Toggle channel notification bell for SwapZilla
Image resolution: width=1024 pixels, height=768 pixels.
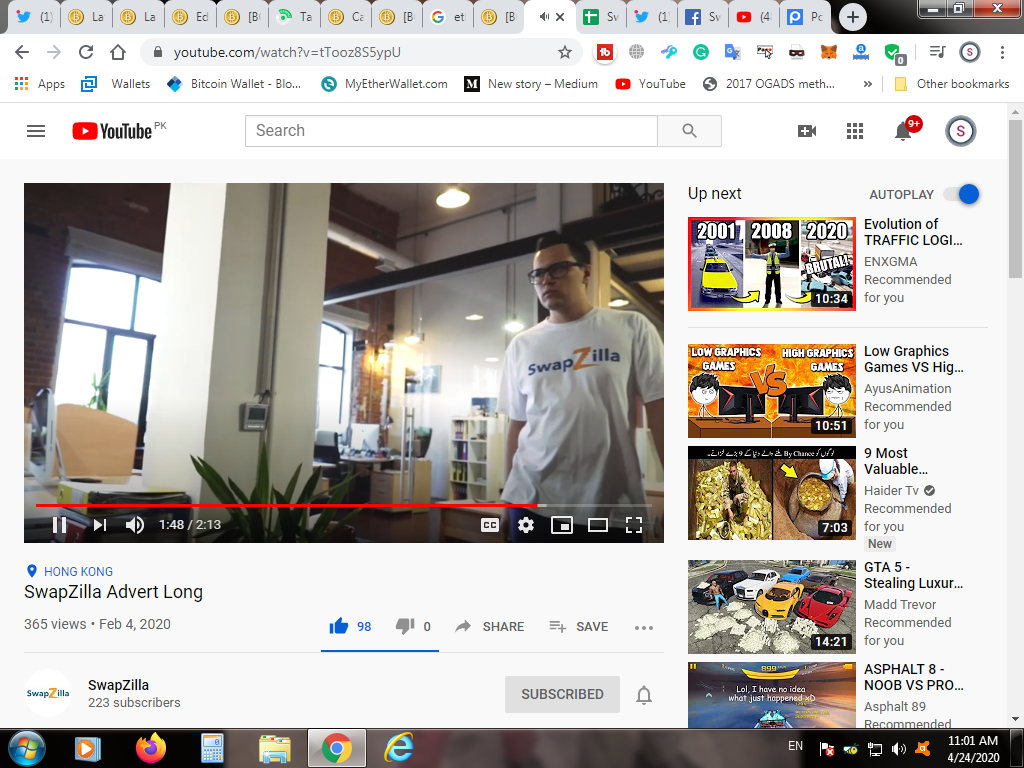644,695
